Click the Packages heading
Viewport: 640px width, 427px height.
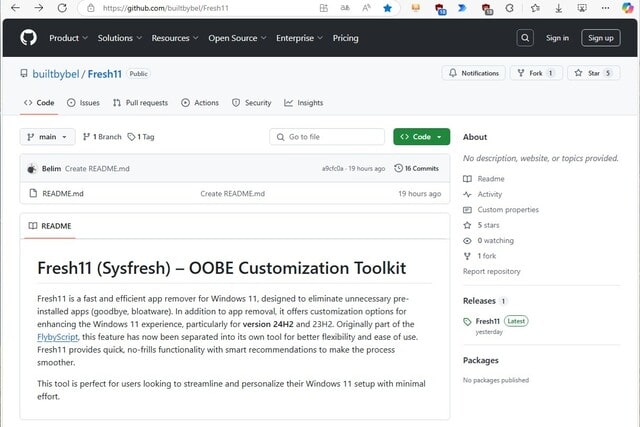coord(480,360)
